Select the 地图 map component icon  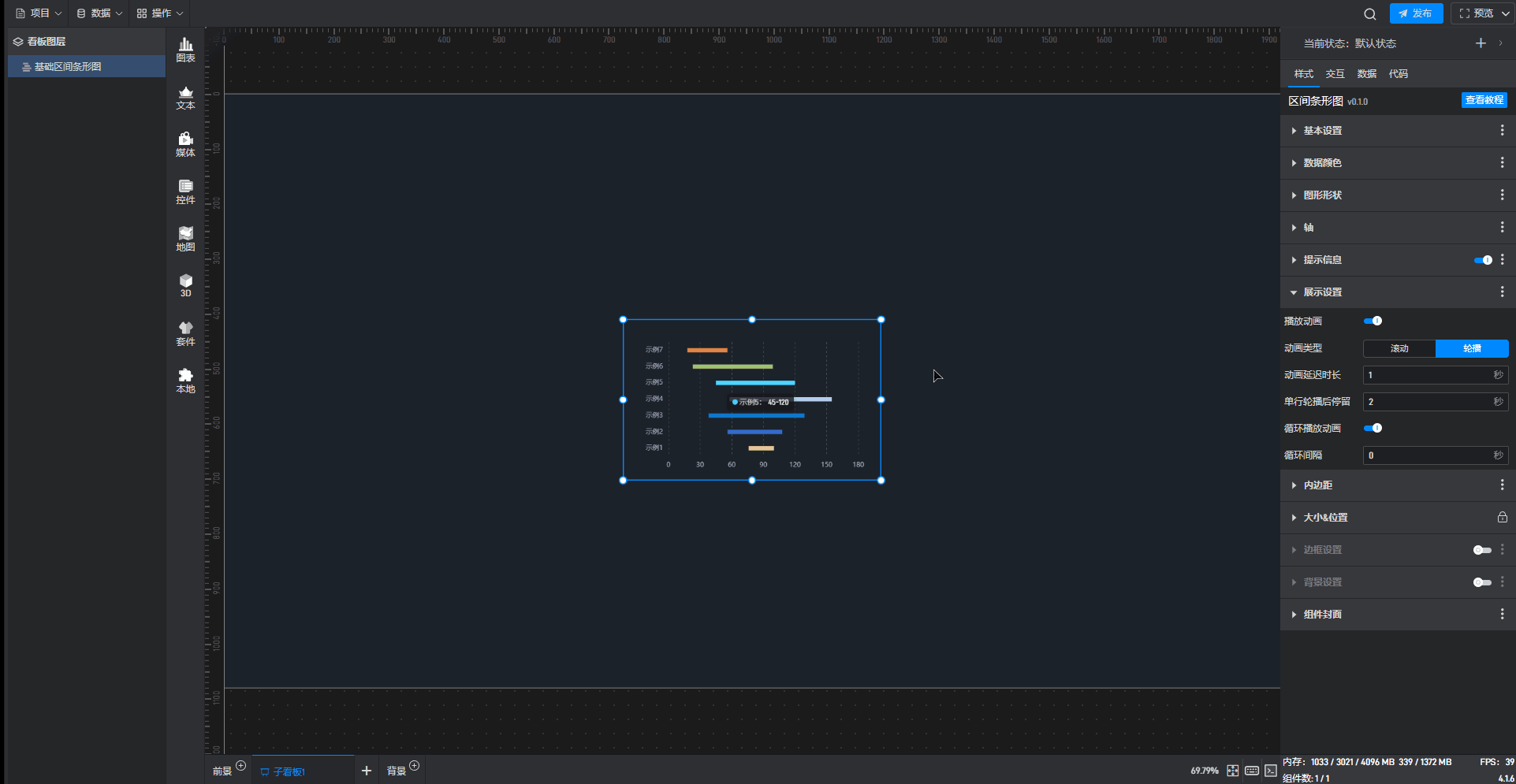pyautogui.click(x=185, y=239)
